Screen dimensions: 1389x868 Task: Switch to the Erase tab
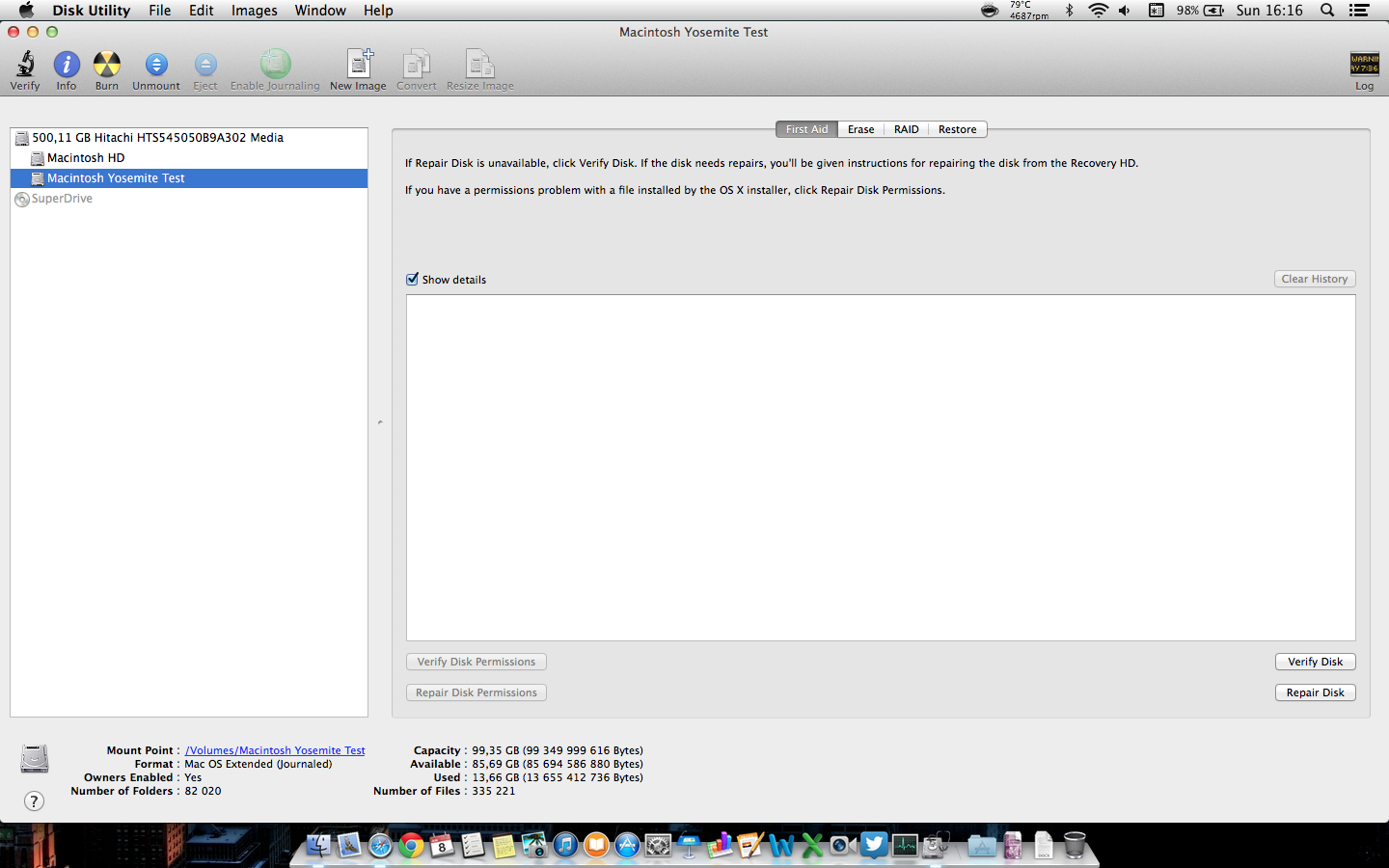(x=860, y=129)
